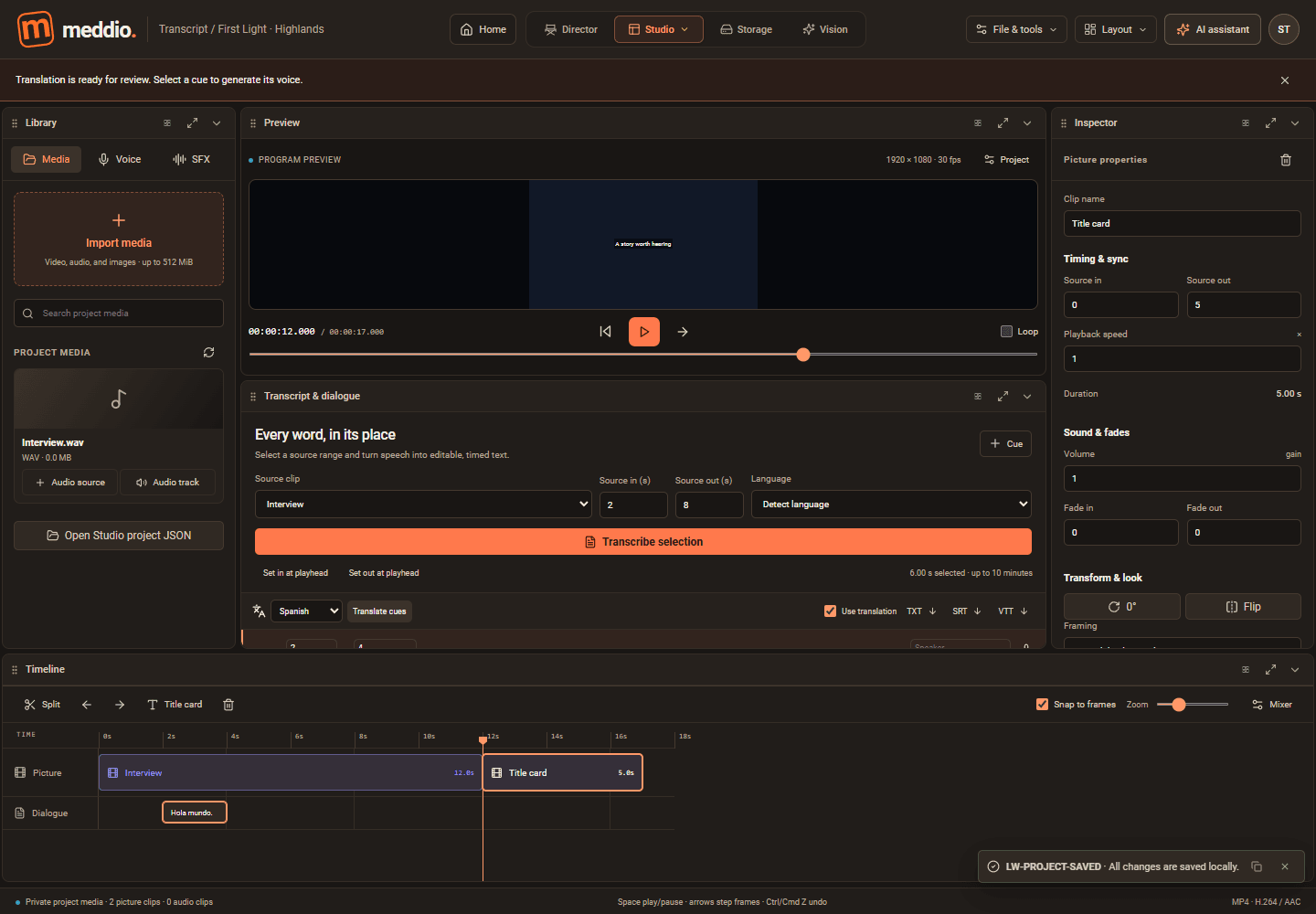Edit the Clip name field
This screenshot has width=1316, height=914.
point(1182,224)
